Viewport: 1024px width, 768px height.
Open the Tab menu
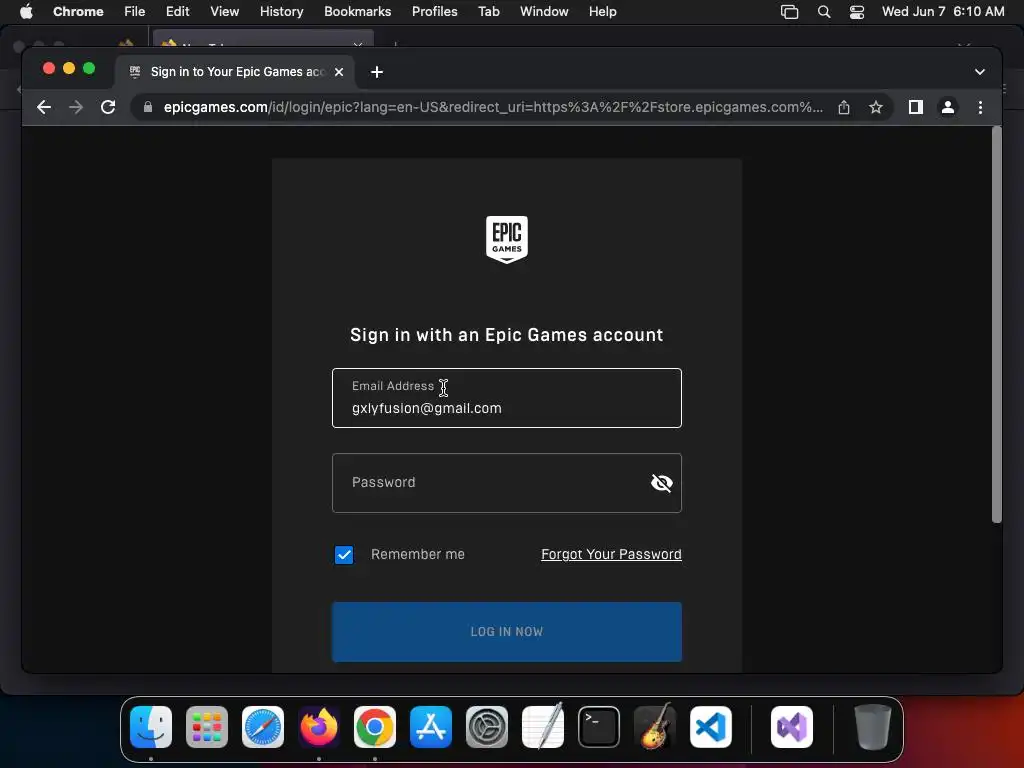point(488,12)
